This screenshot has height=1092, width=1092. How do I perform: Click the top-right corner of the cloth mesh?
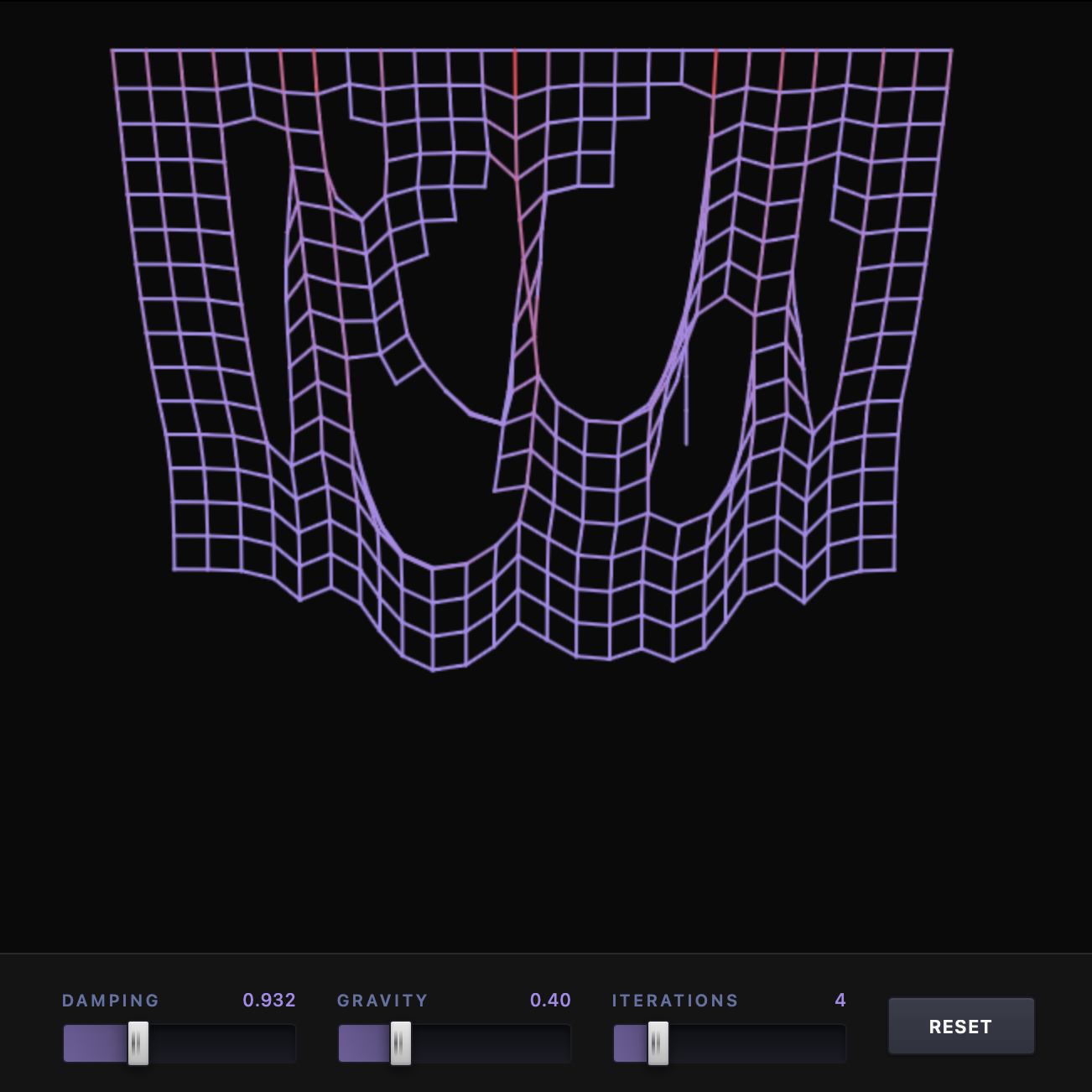coord(950,50)
